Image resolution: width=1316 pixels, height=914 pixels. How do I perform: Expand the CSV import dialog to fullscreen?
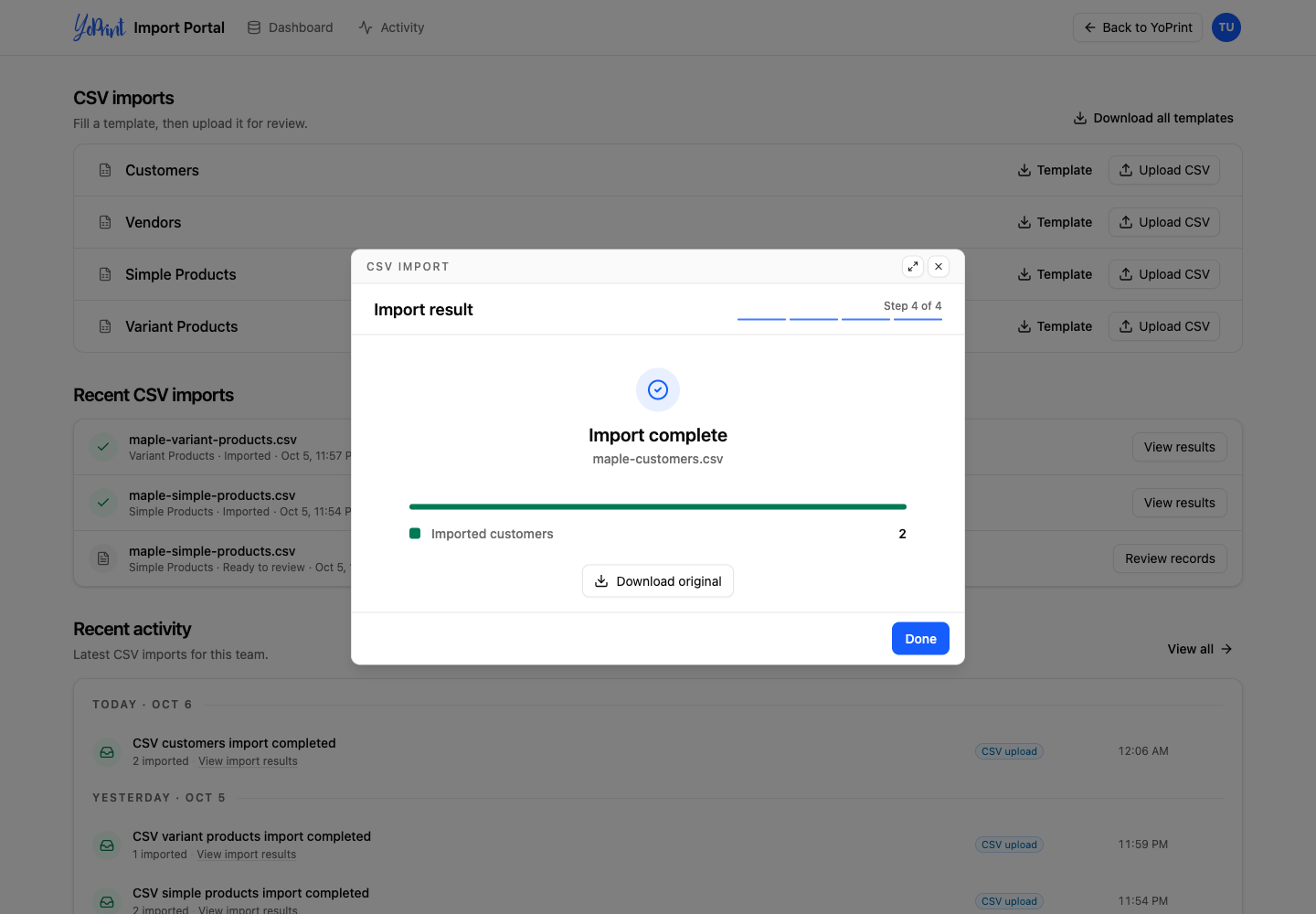pos(912,267)
